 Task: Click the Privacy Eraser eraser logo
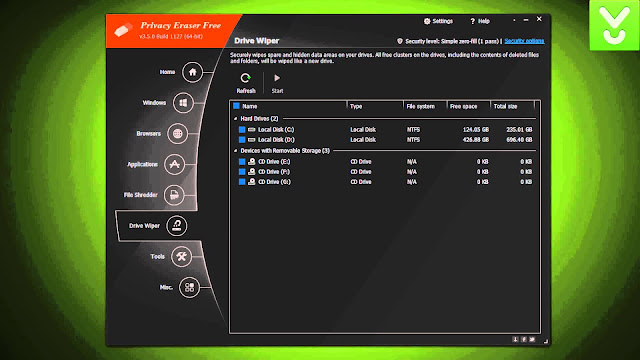[x=123, y=30]
